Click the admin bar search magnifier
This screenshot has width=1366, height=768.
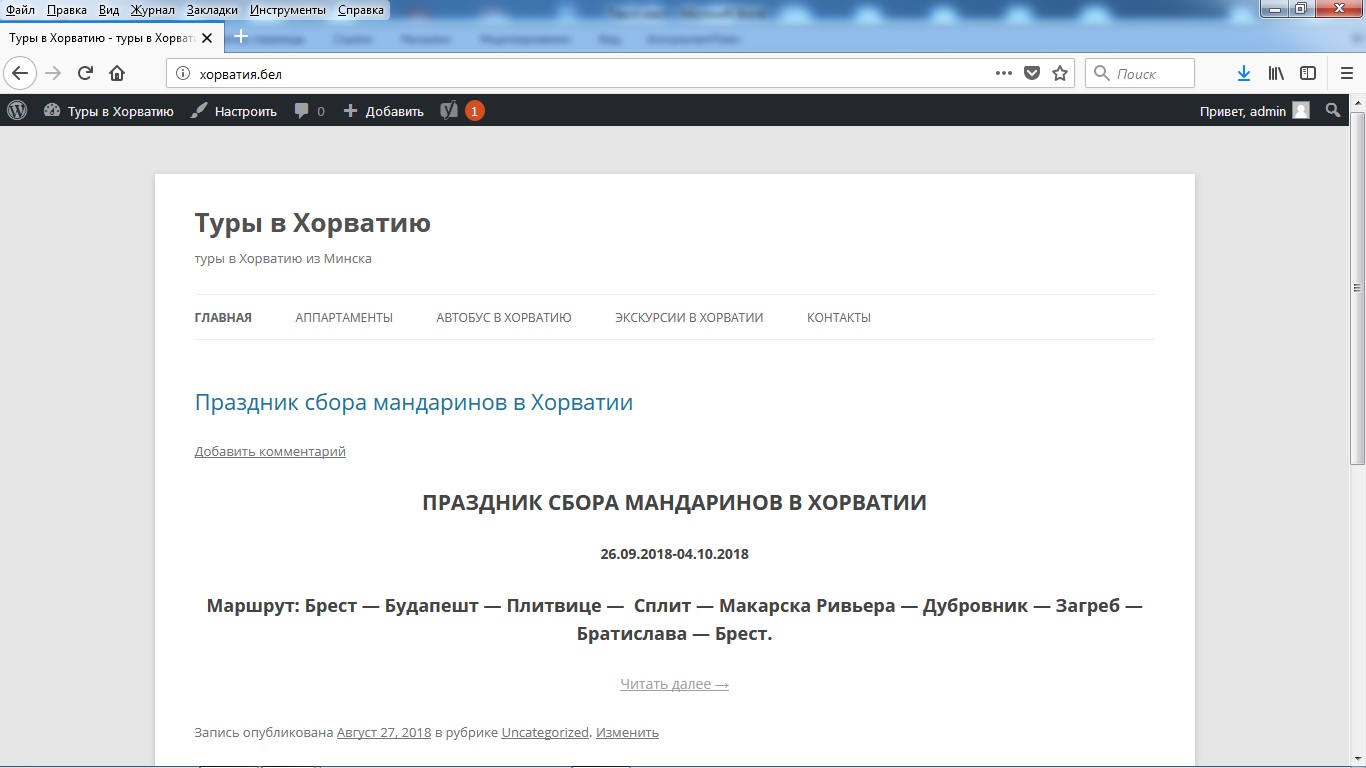1333,111
